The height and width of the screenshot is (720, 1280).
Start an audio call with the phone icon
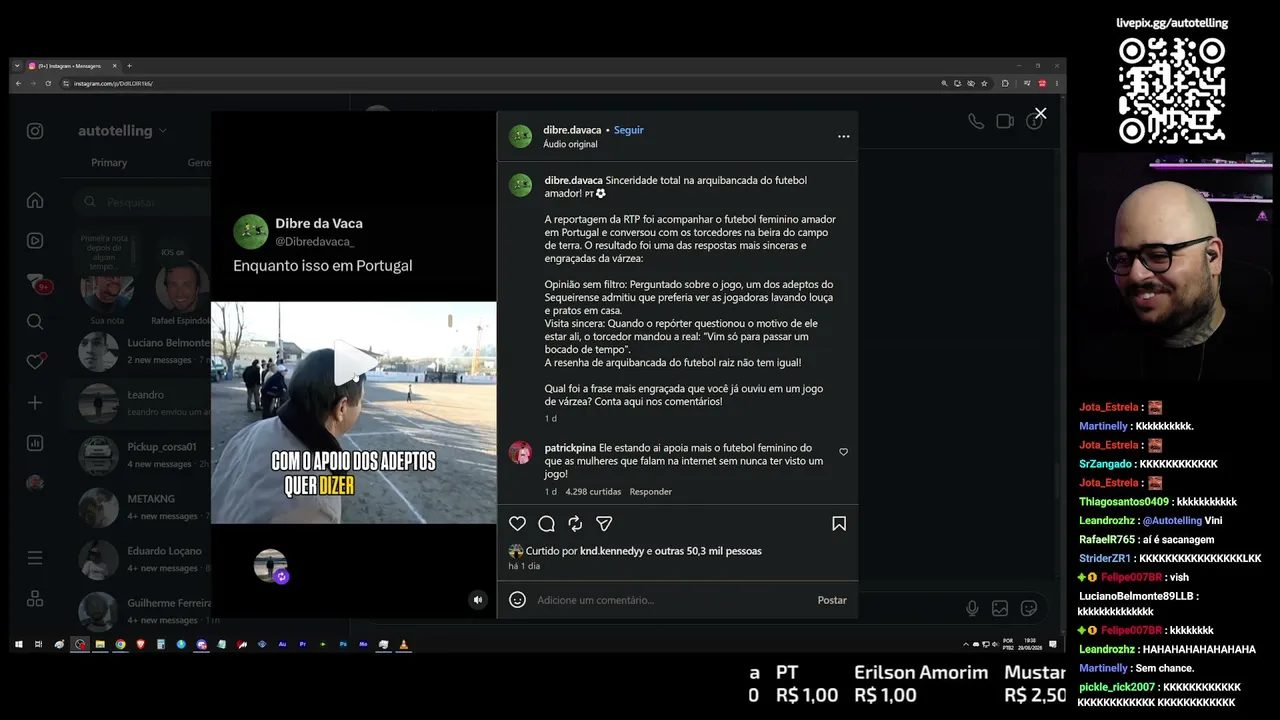pyautogui.click(x=976, y=121)
